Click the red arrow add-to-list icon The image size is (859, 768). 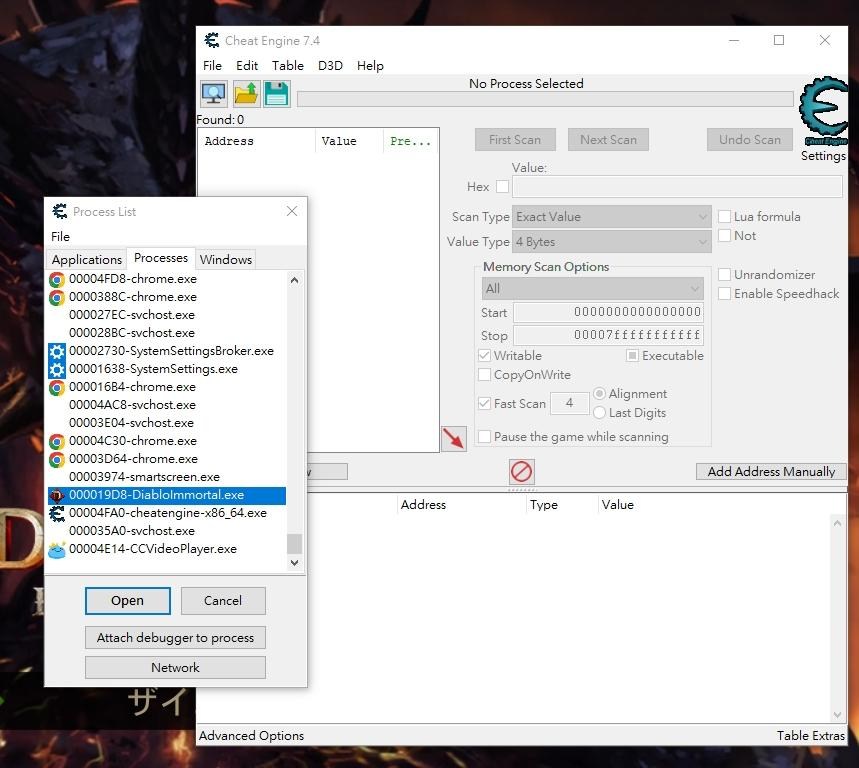453,439
